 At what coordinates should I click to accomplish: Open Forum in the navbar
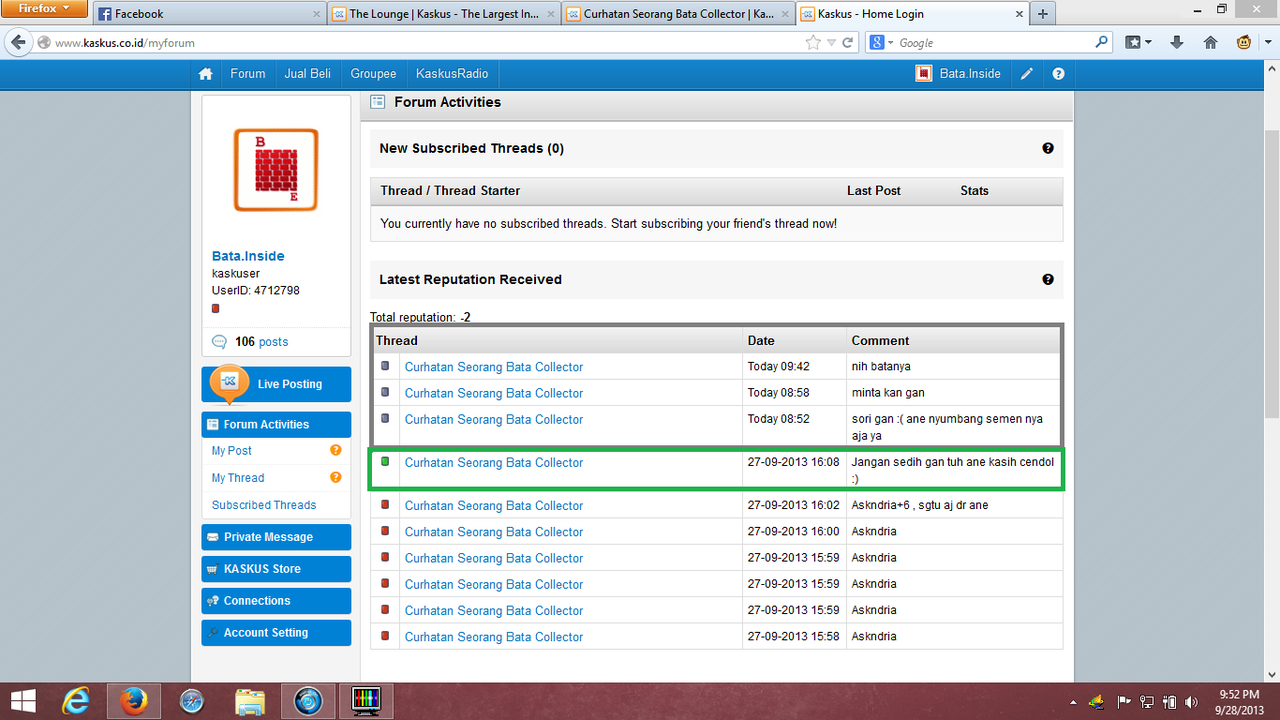pos(248,74)
